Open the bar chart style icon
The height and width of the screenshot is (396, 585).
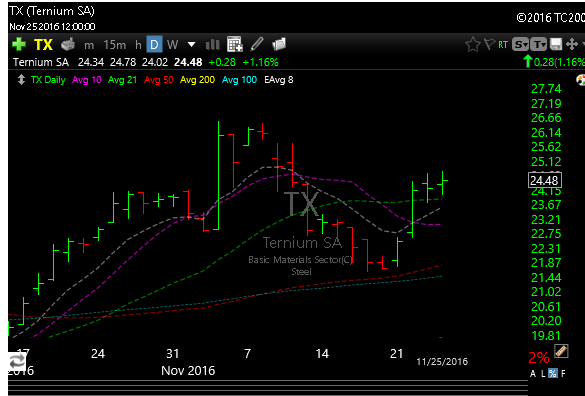pos(213,45)
